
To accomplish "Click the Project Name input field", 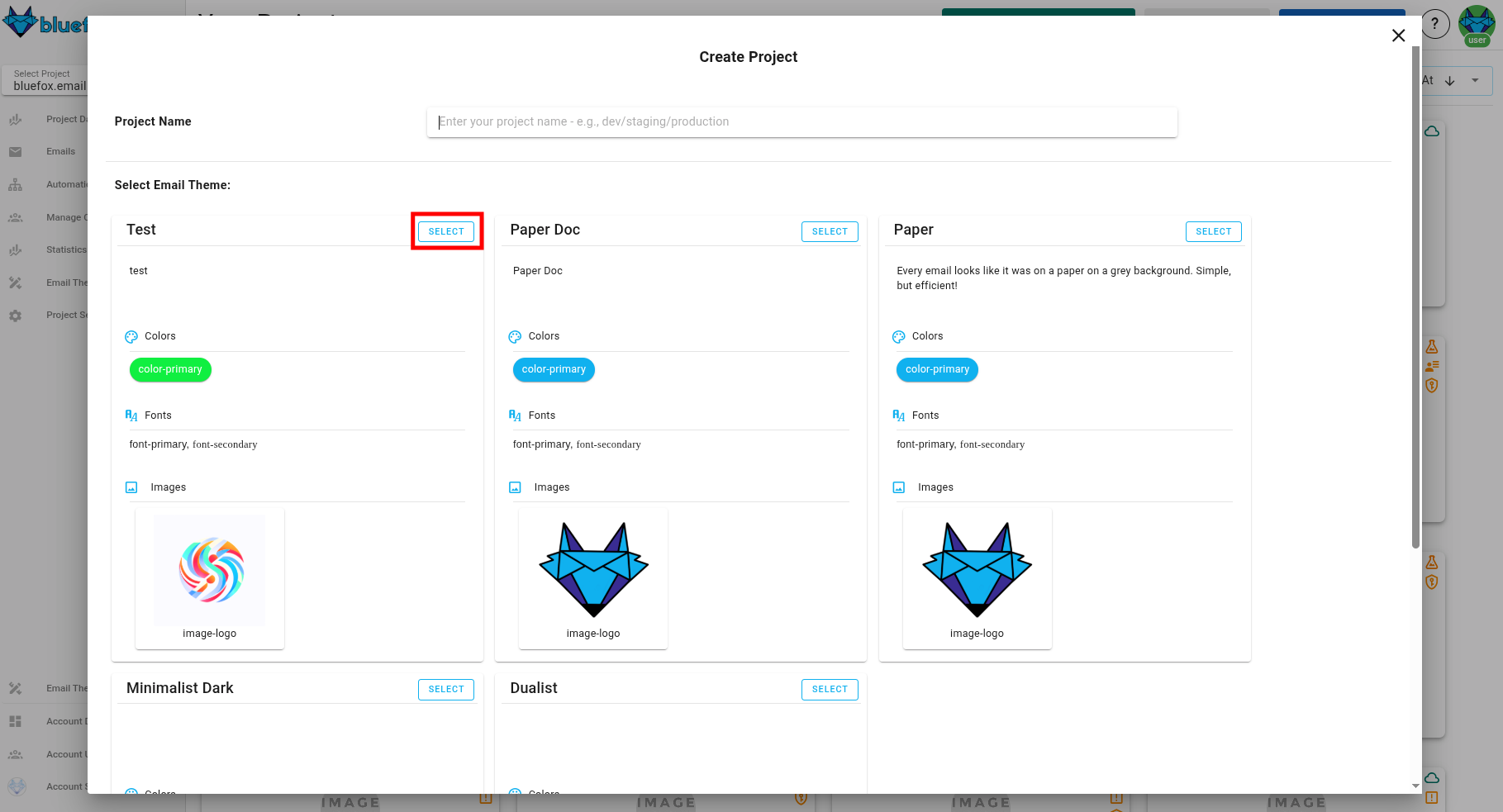I will click(801, 121).
